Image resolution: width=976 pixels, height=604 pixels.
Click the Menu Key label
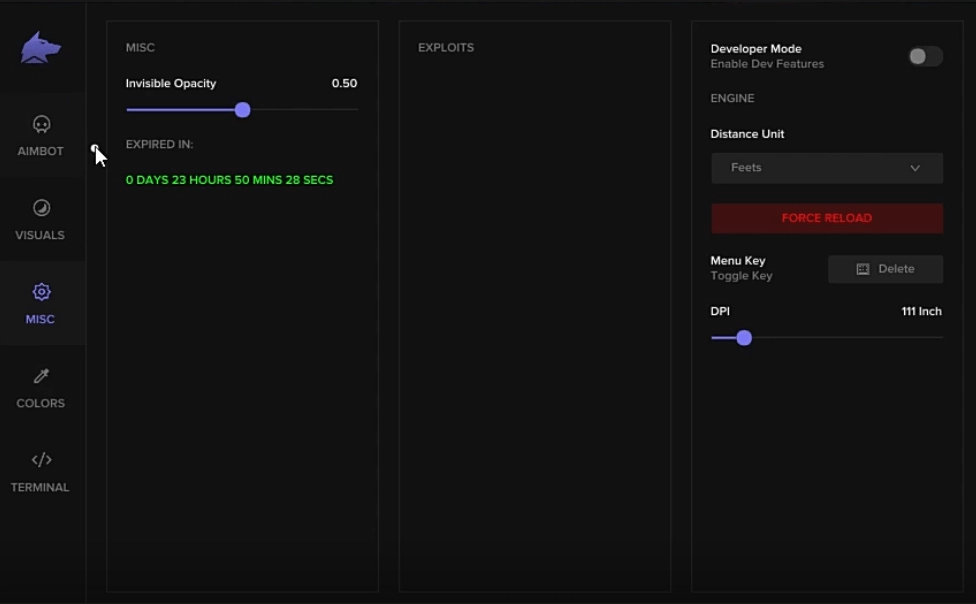(738, 261)
